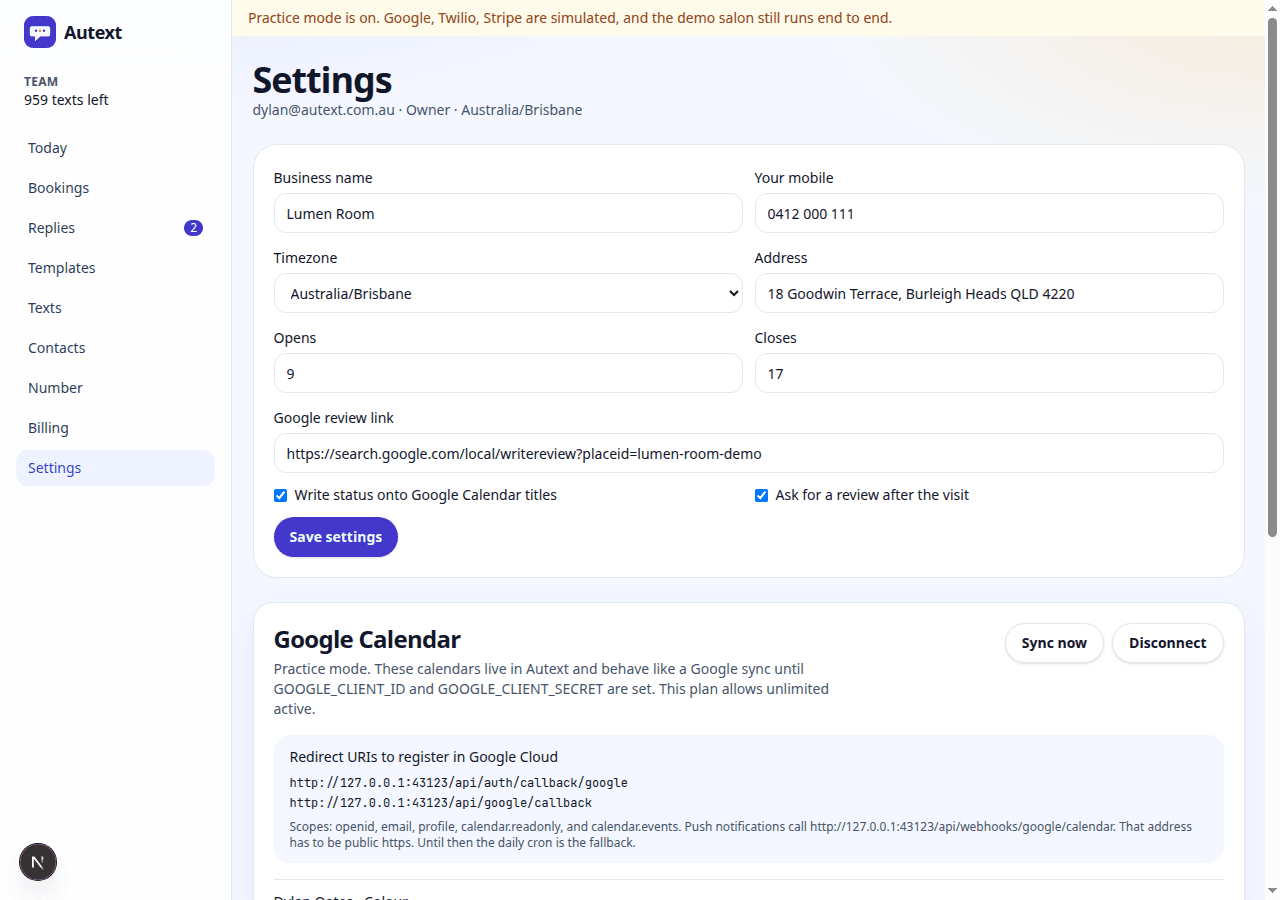Click 'Redirect URIs to register in Google Cloud'
This screenshot has height=900, width=1280.
(x=424, y=757)
